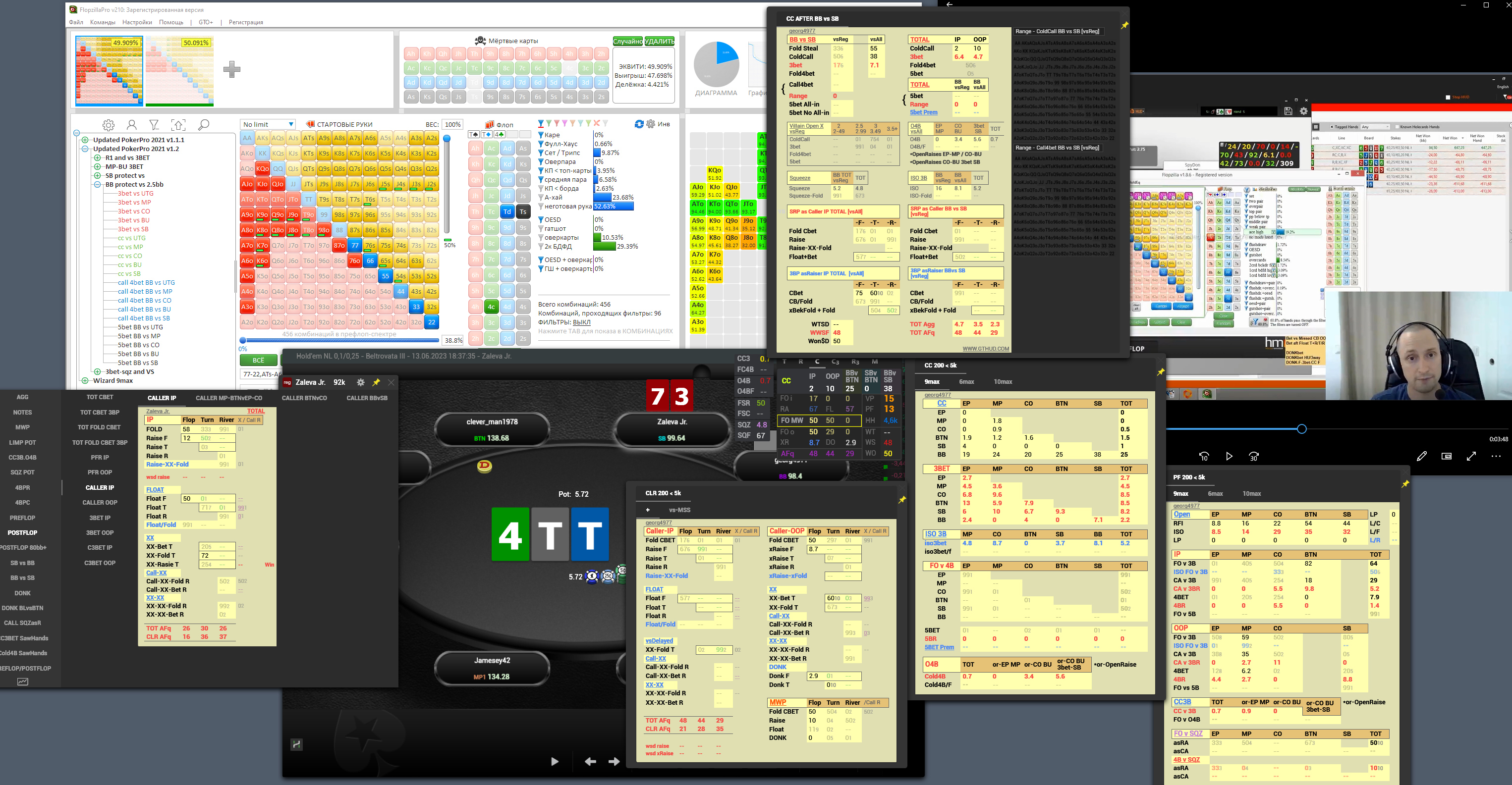
Task: Toggle the OESD filter funnel
Action: (541, 219)
